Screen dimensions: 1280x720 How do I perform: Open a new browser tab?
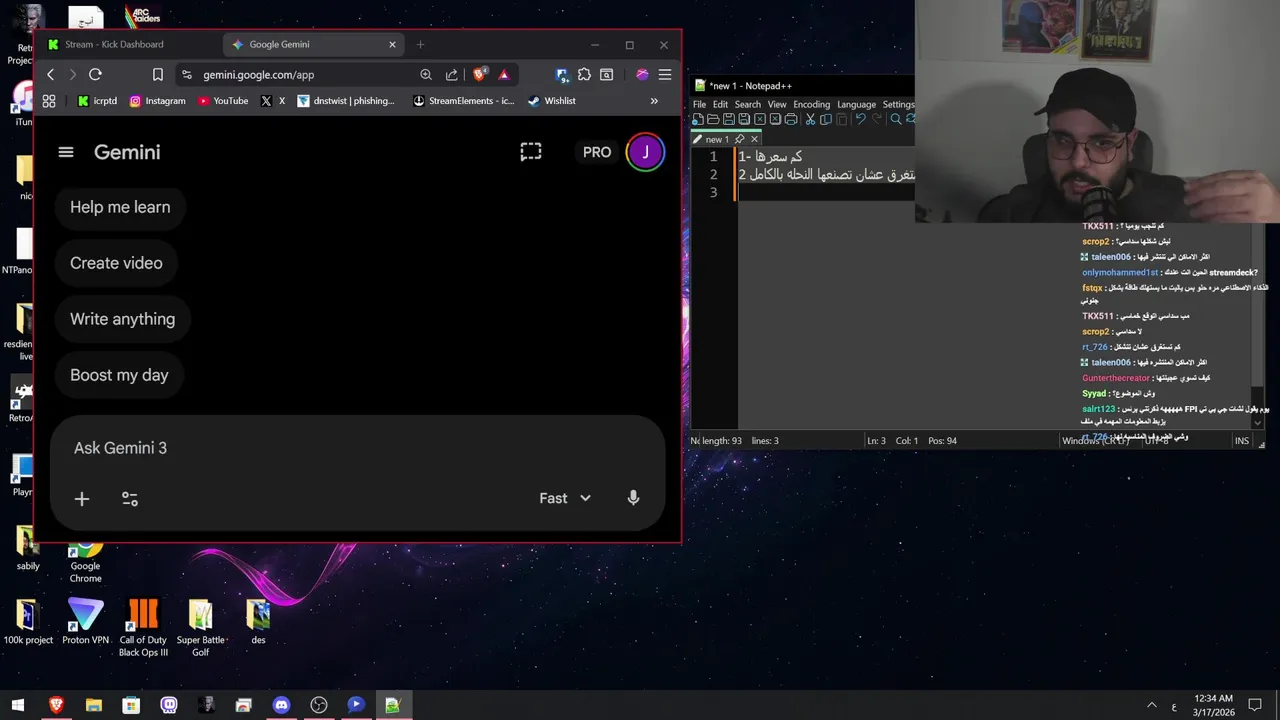point(420,44)
